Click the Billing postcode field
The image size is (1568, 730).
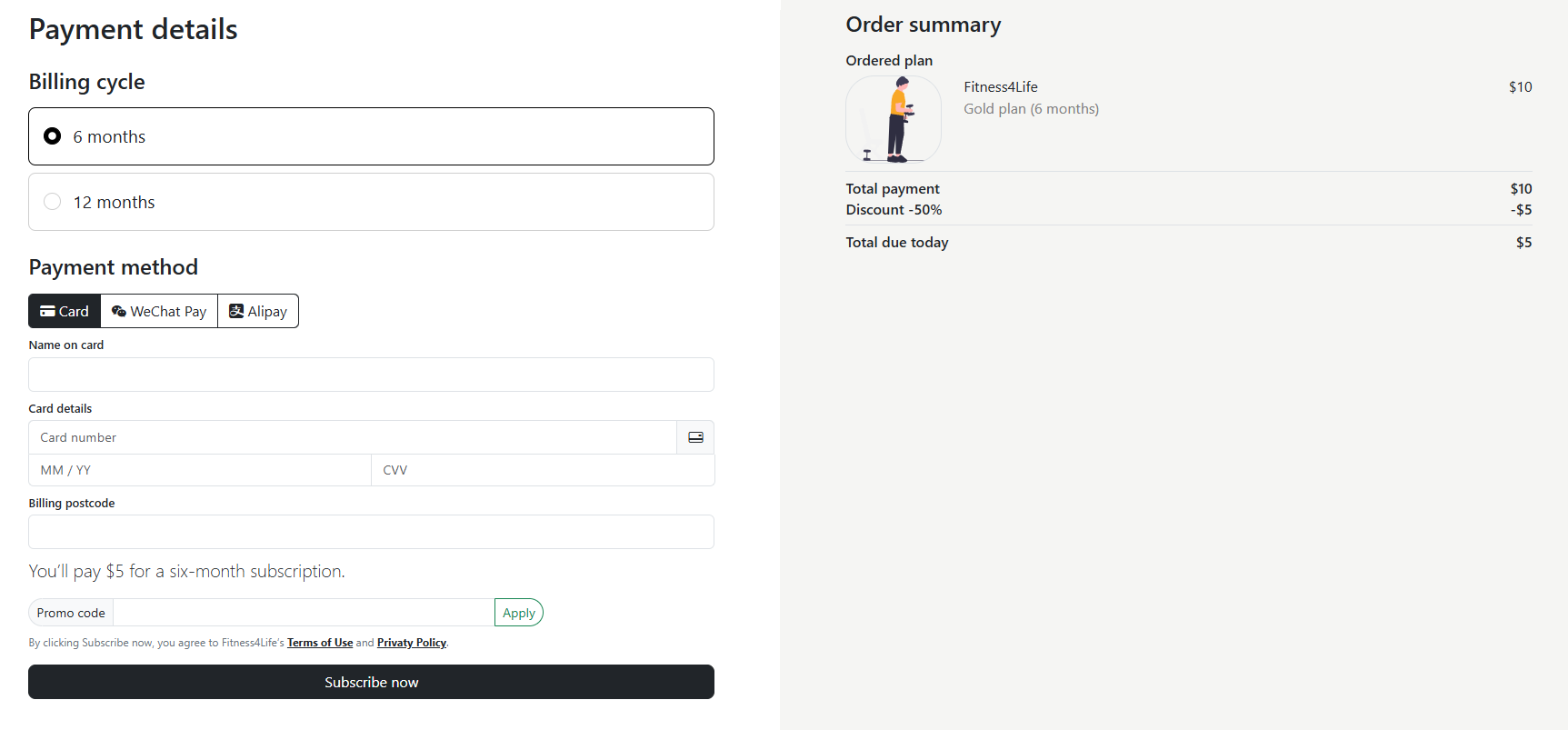(371, 532)
